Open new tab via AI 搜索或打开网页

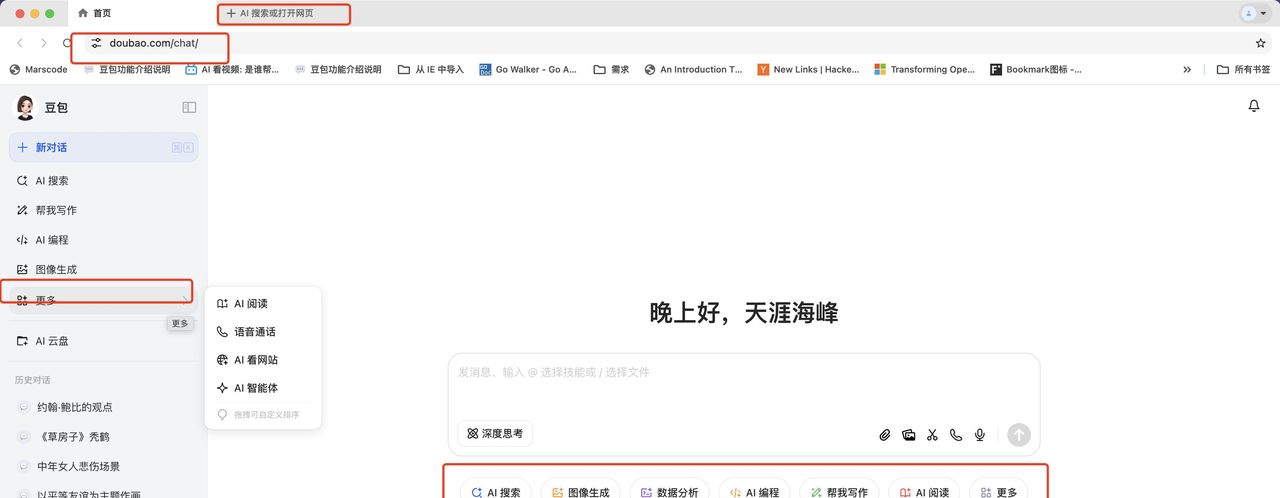pos(270,14)
